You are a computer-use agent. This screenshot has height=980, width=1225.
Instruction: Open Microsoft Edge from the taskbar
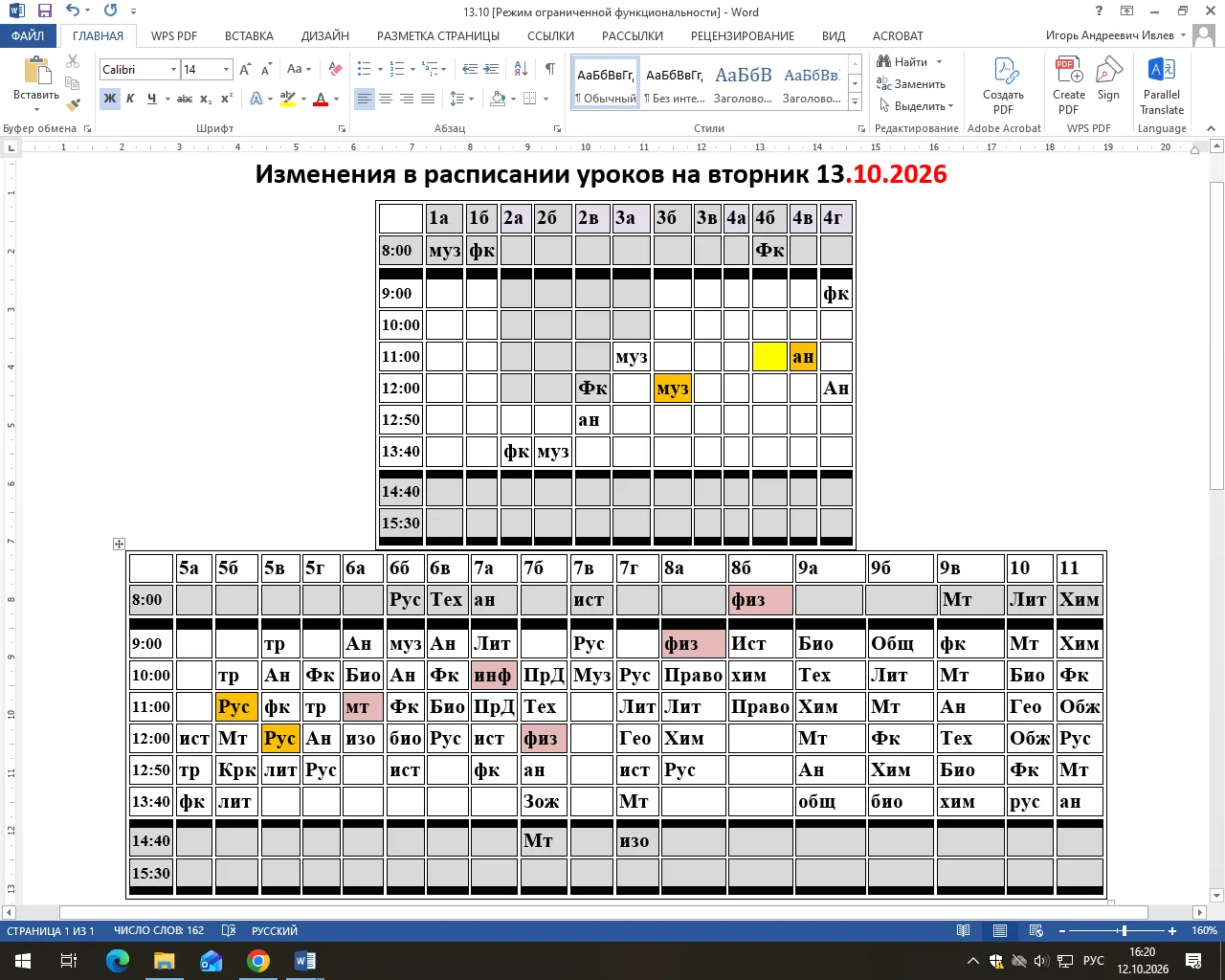click(118, 961)
